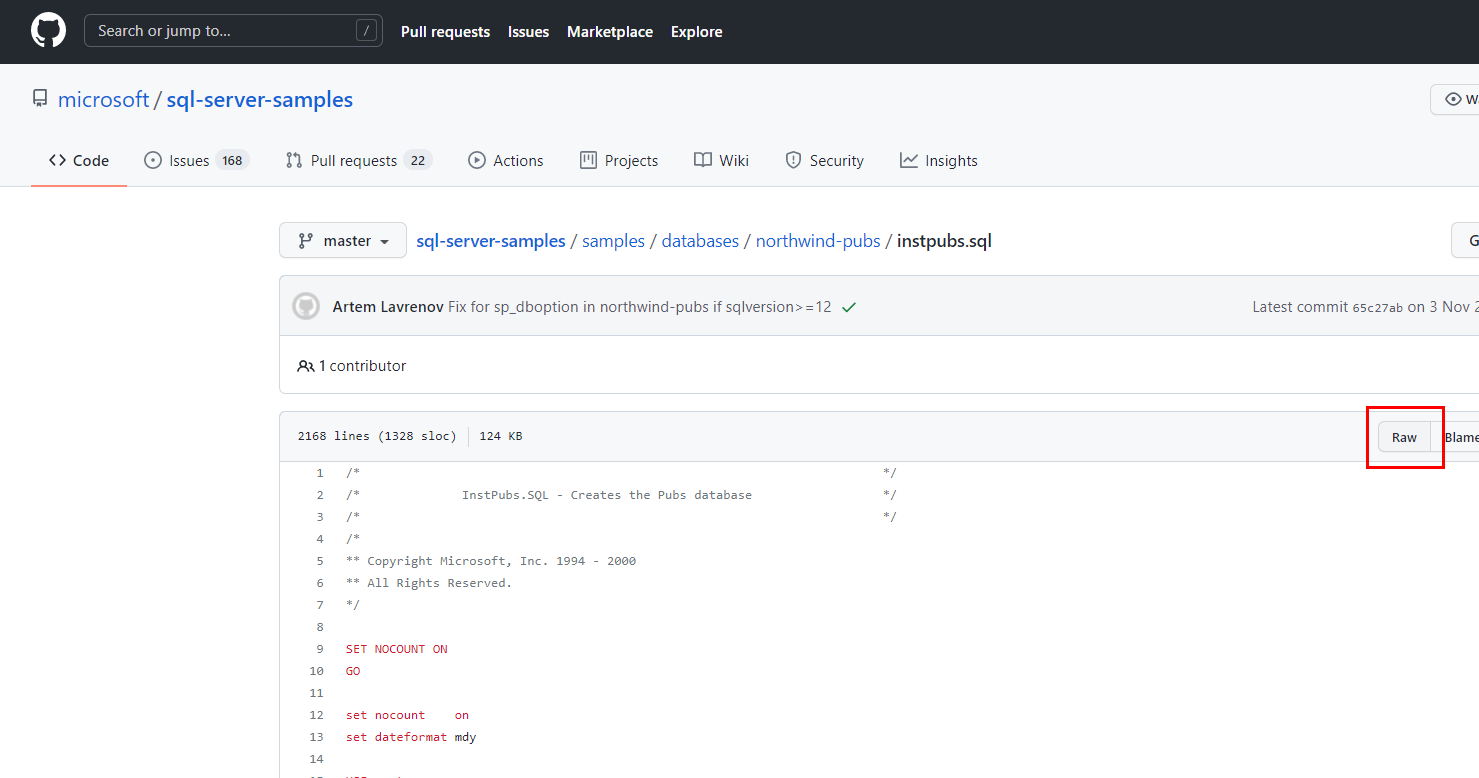The image size is (1479, 778).
Task: Click the Code tab angle-brackets icon
Action: click(x=57, y=160)
